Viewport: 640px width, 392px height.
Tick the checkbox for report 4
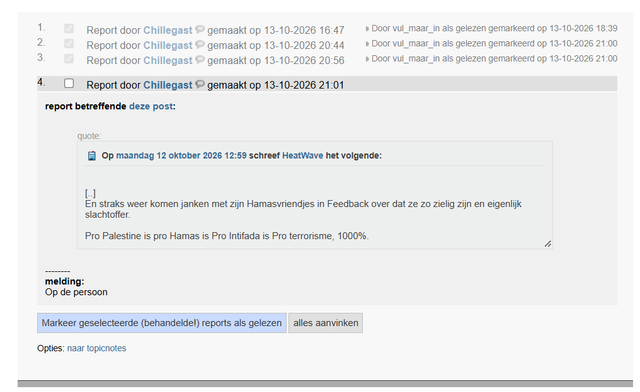(69, 84)
